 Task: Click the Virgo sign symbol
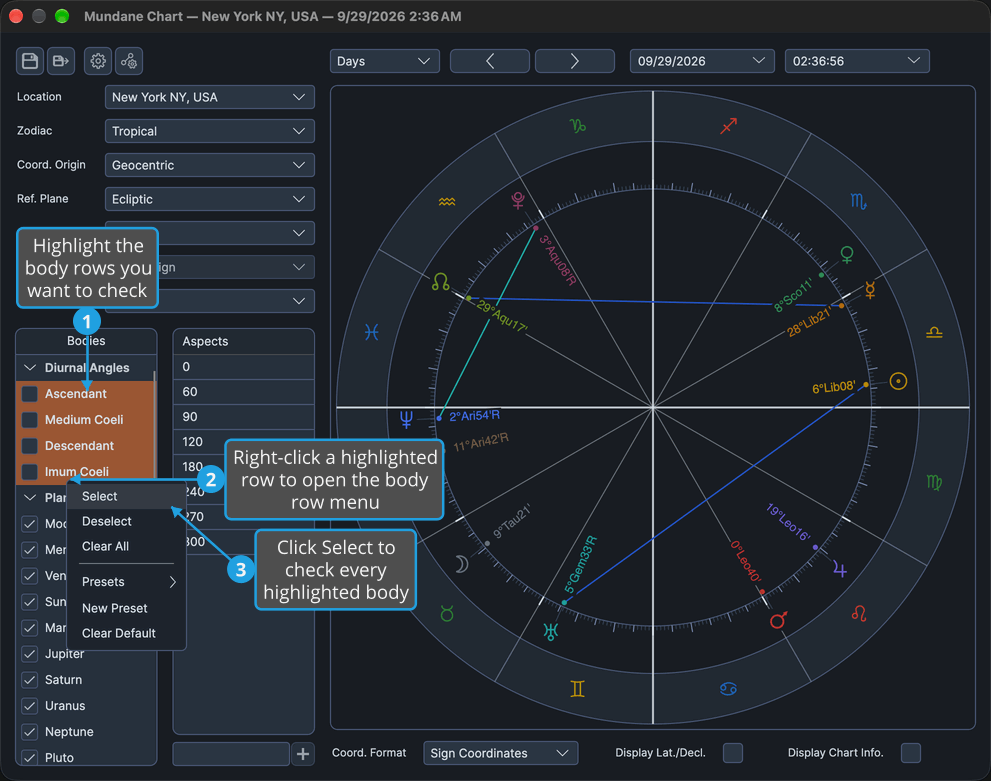[x=934, y=483]
